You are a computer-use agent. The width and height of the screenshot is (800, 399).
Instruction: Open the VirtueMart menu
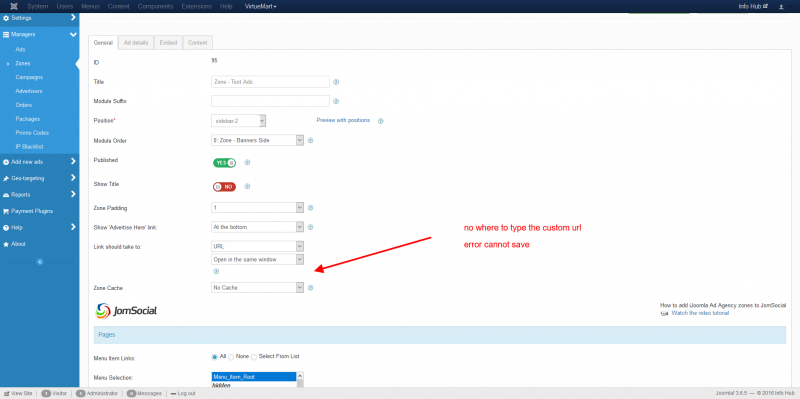(x=261, y=7)
